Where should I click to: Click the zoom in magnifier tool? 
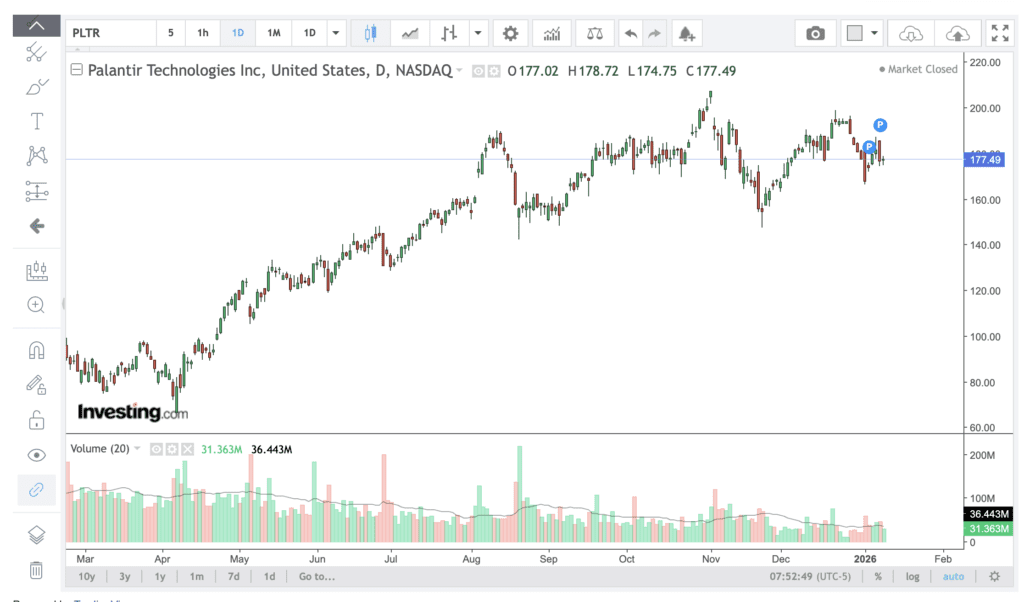click(x=37, y=305)
